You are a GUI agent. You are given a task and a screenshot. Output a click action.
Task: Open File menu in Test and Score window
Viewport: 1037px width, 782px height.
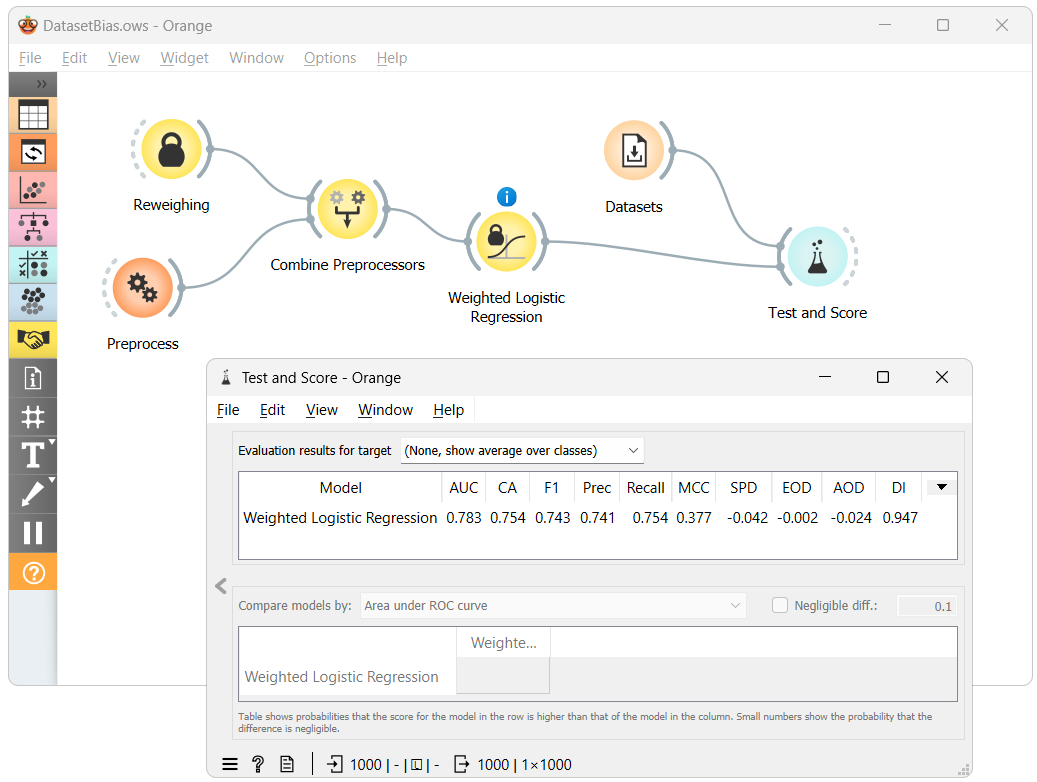coord(228,410)
